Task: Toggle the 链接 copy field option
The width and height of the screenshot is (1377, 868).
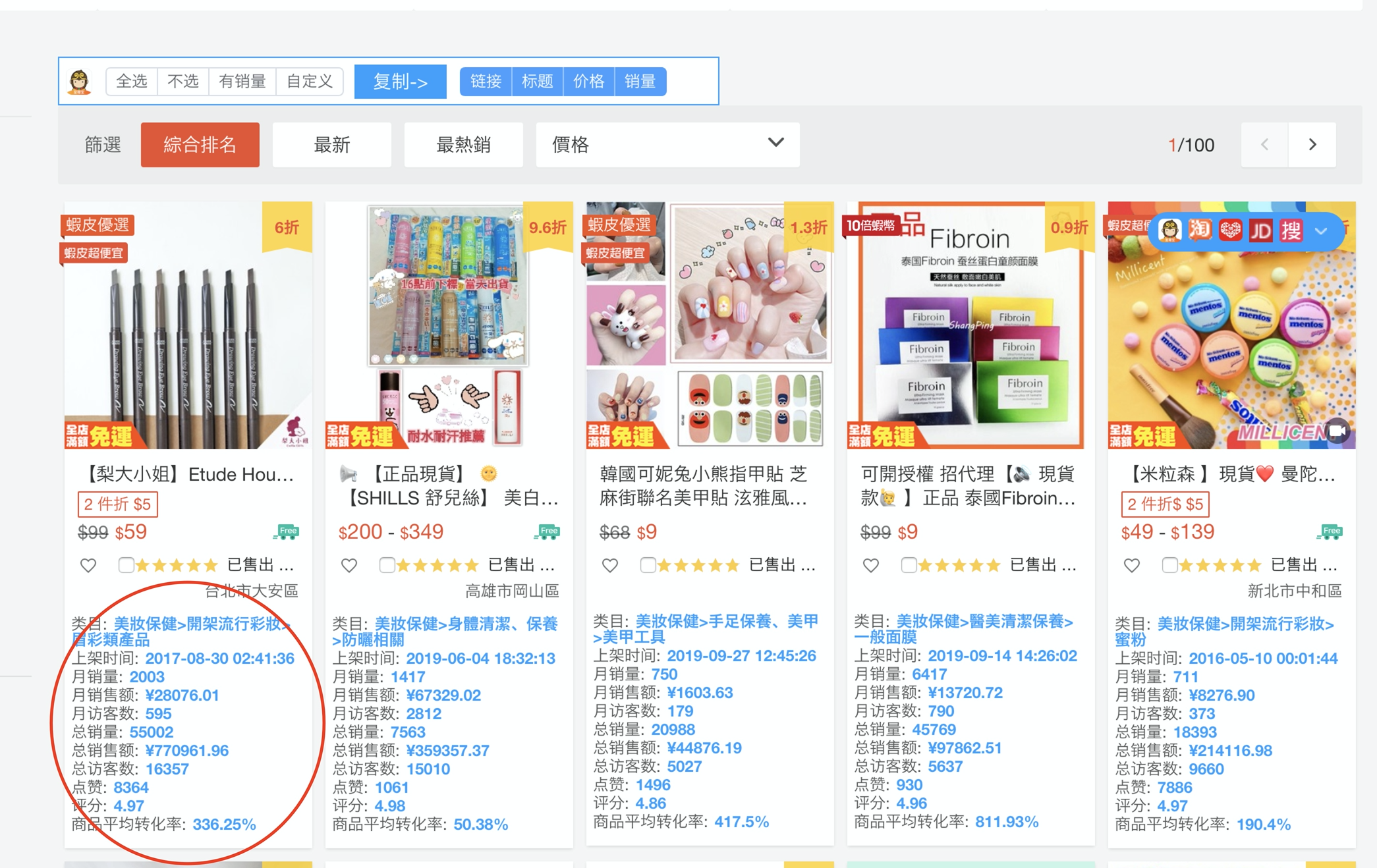Action: click(486, 82)
